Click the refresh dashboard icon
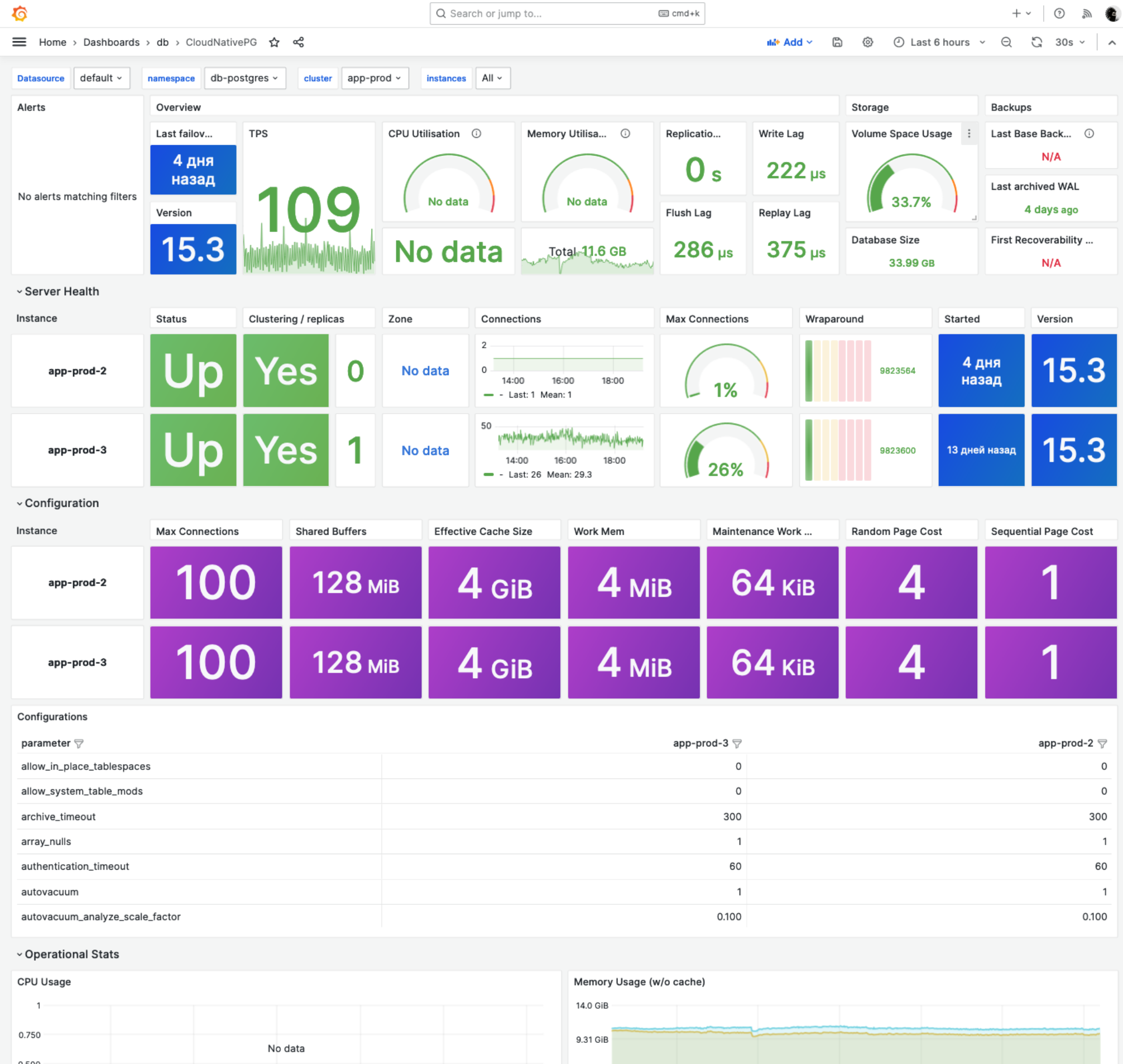Viewport: 1123px width, 1064px height. click(x=1036, y=42)
